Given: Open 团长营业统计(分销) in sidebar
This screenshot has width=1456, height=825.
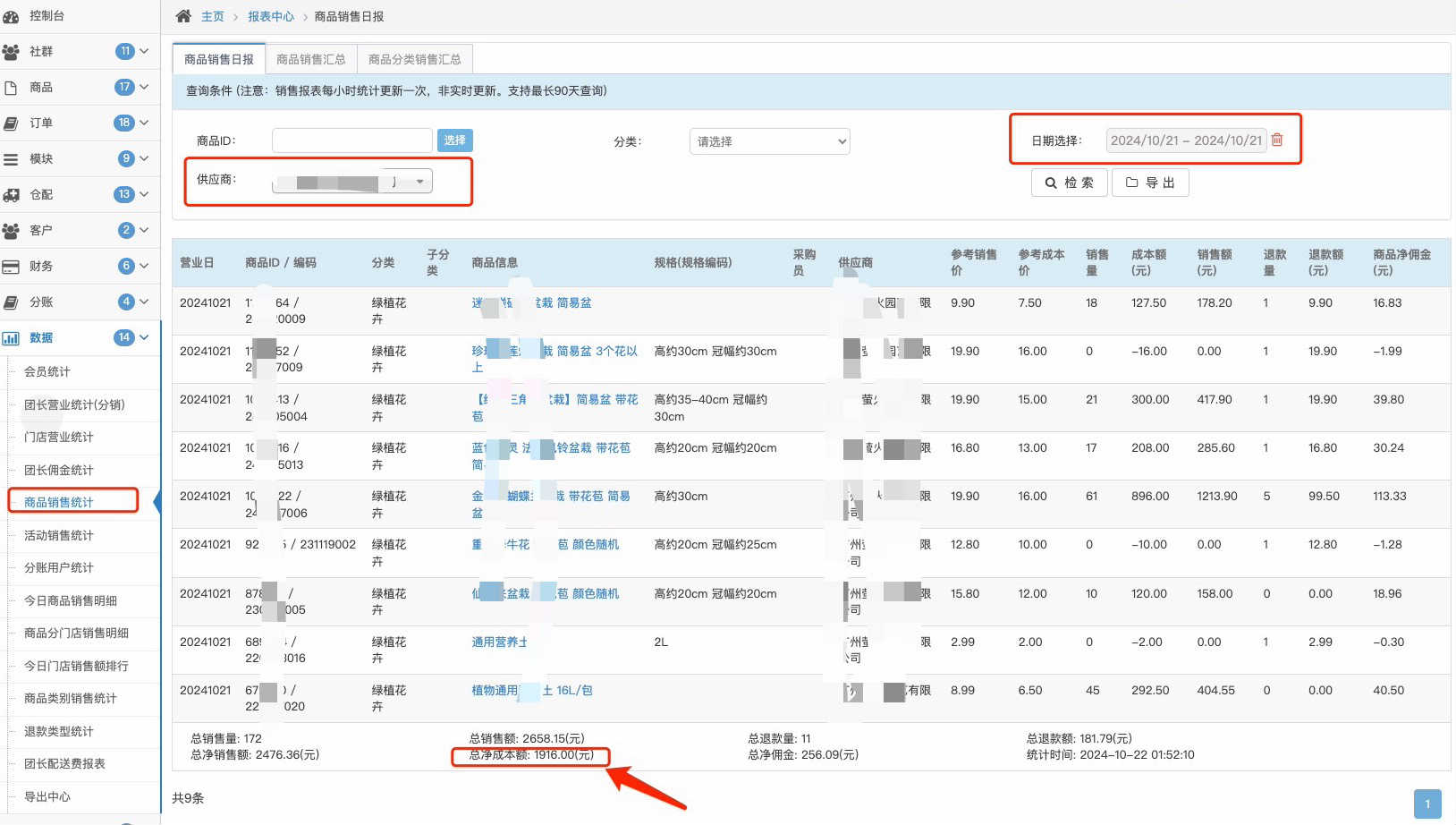Looking at the screenshot, I should [x=74, y=404].
